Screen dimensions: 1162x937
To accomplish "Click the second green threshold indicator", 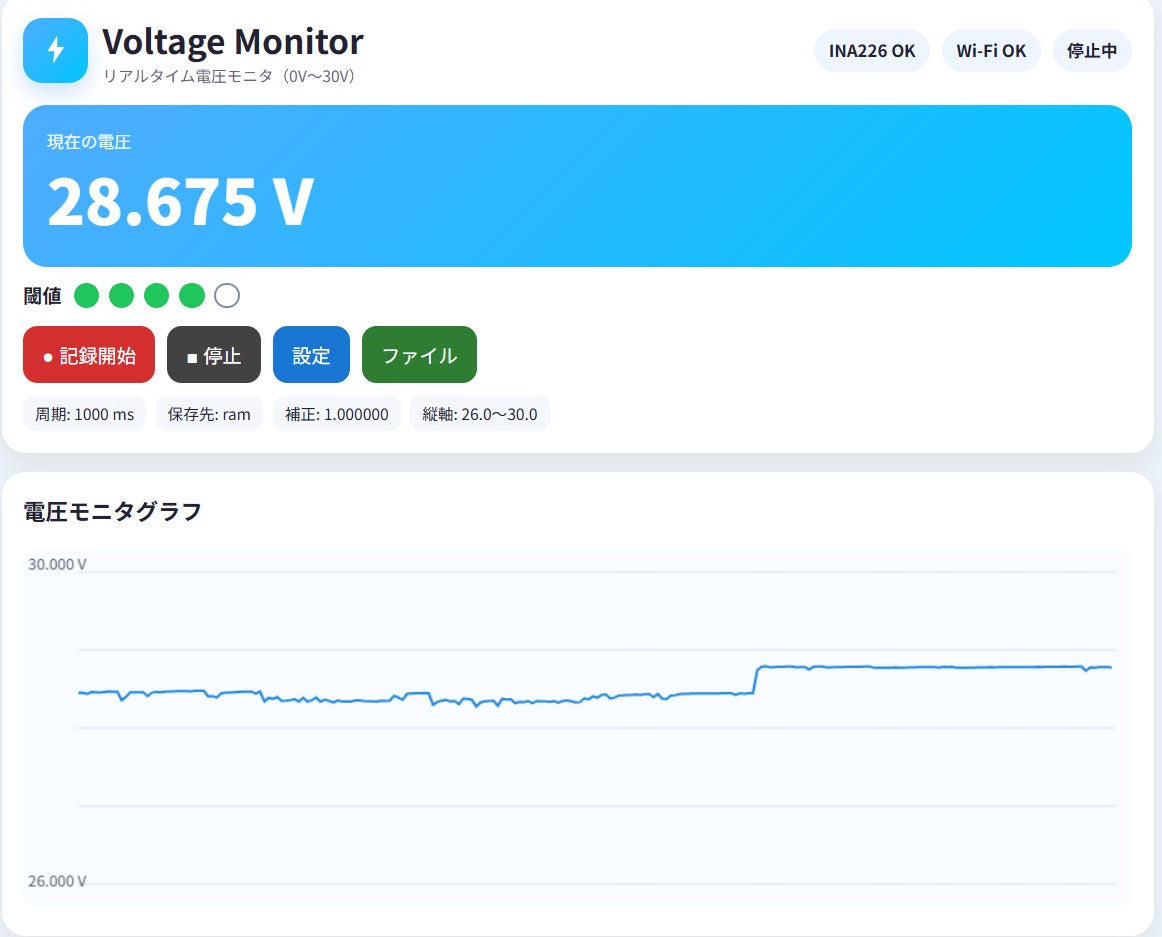I will click(x=122, y=296).
